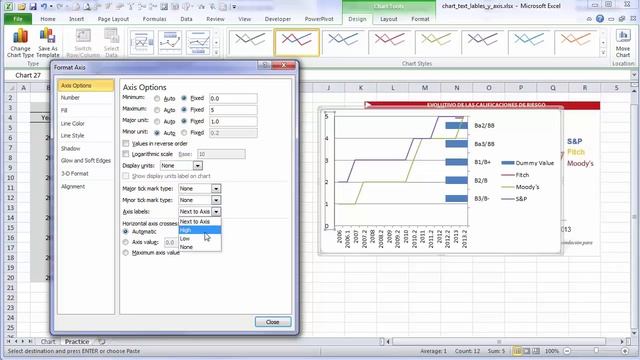Viewport: 640px width, 360px height.
Task: Select Maximum axis value radio button
Action: (126, 253)
